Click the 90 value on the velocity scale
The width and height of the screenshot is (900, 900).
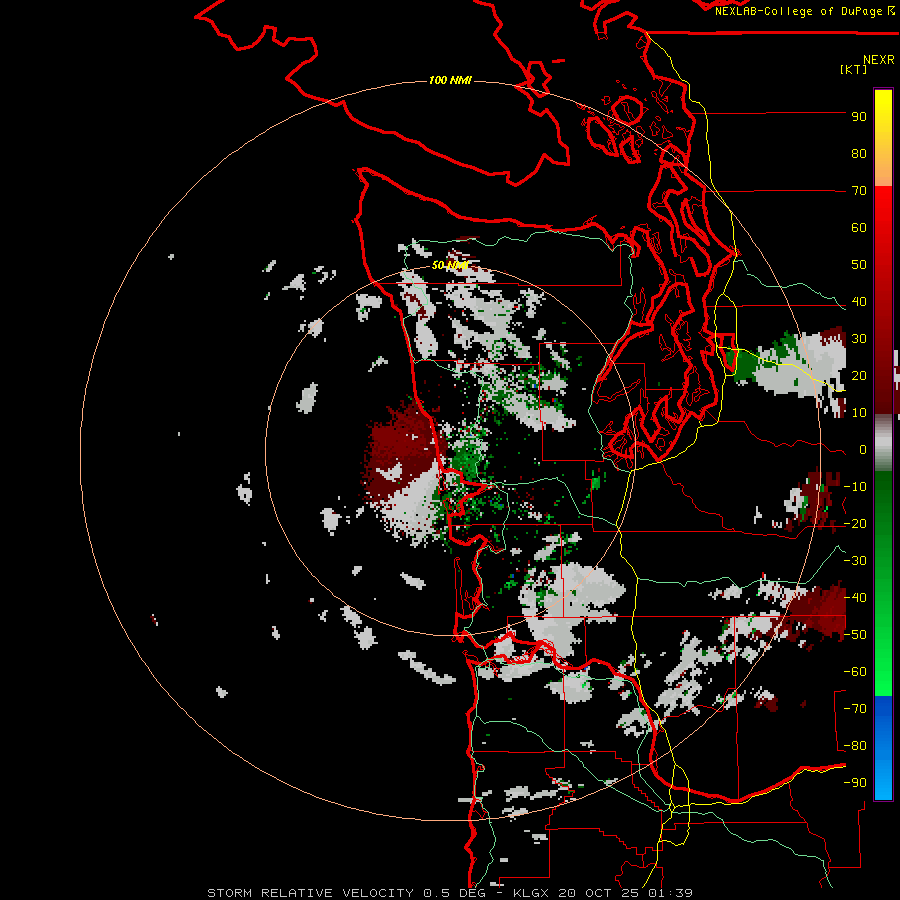point(859,117)
